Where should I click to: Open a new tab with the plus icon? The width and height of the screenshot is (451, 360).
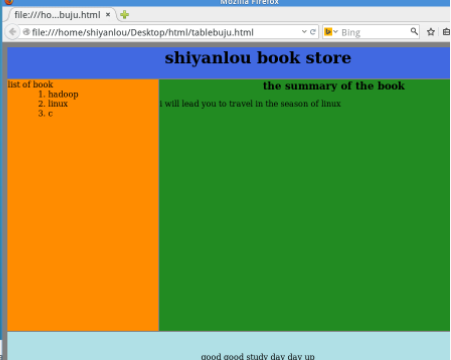click(x=125, y=15)
